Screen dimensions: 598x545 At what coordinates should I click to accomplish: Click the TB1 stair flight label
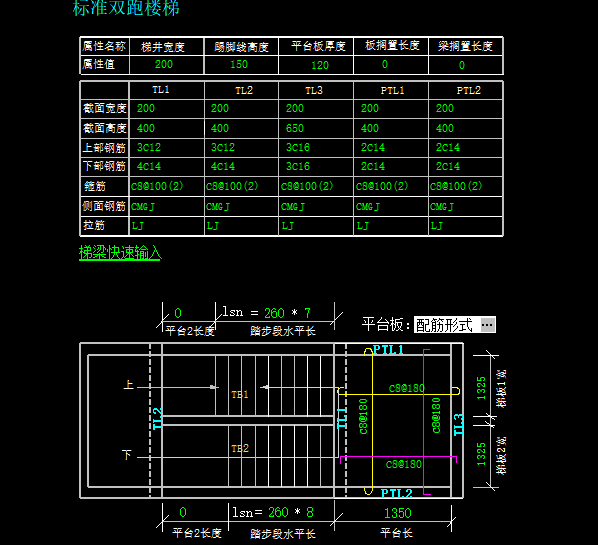pyautogui.click(x=240, y=394)
